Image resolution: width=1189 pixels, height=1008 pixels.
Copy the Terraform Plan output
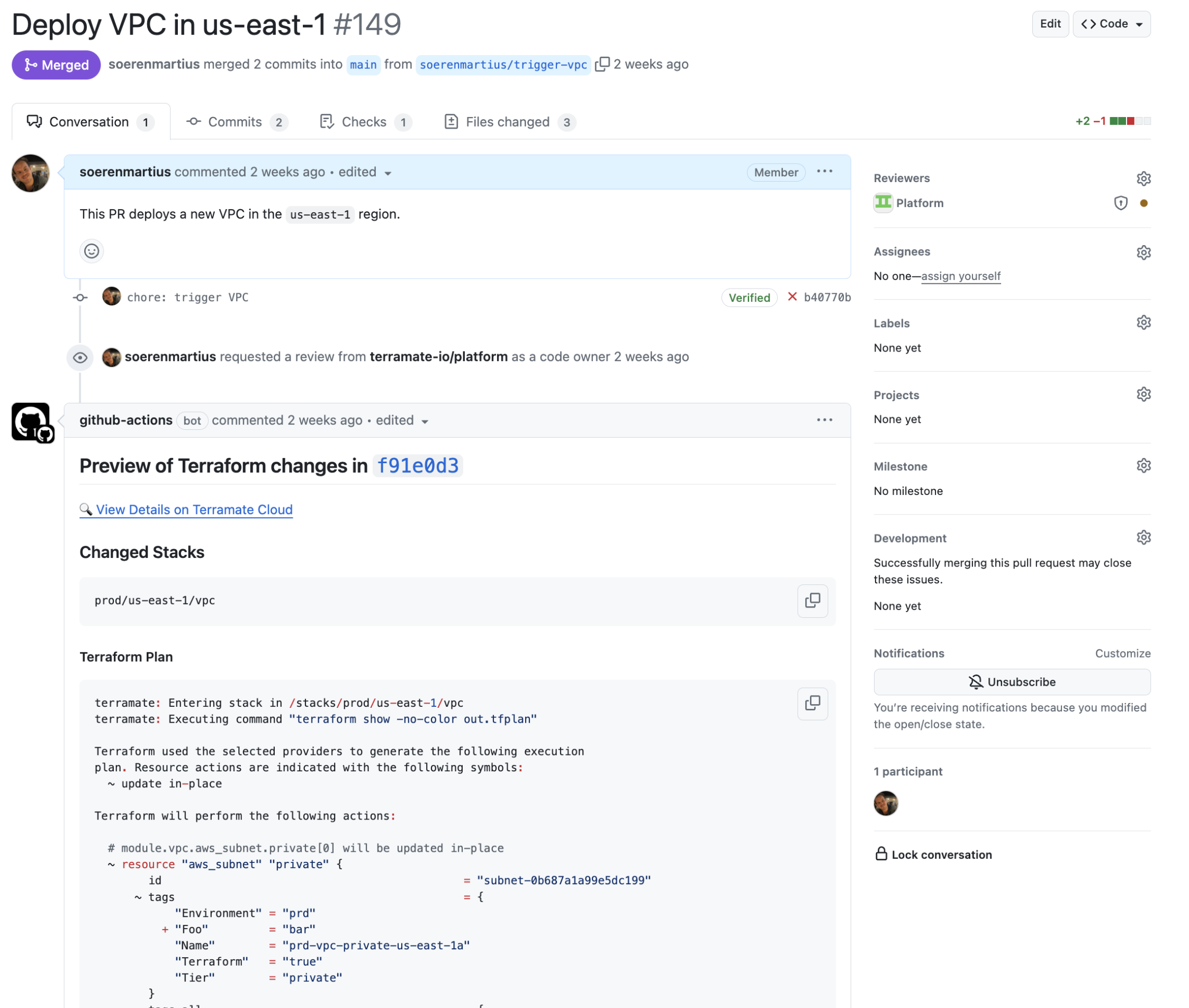(812, 704)
